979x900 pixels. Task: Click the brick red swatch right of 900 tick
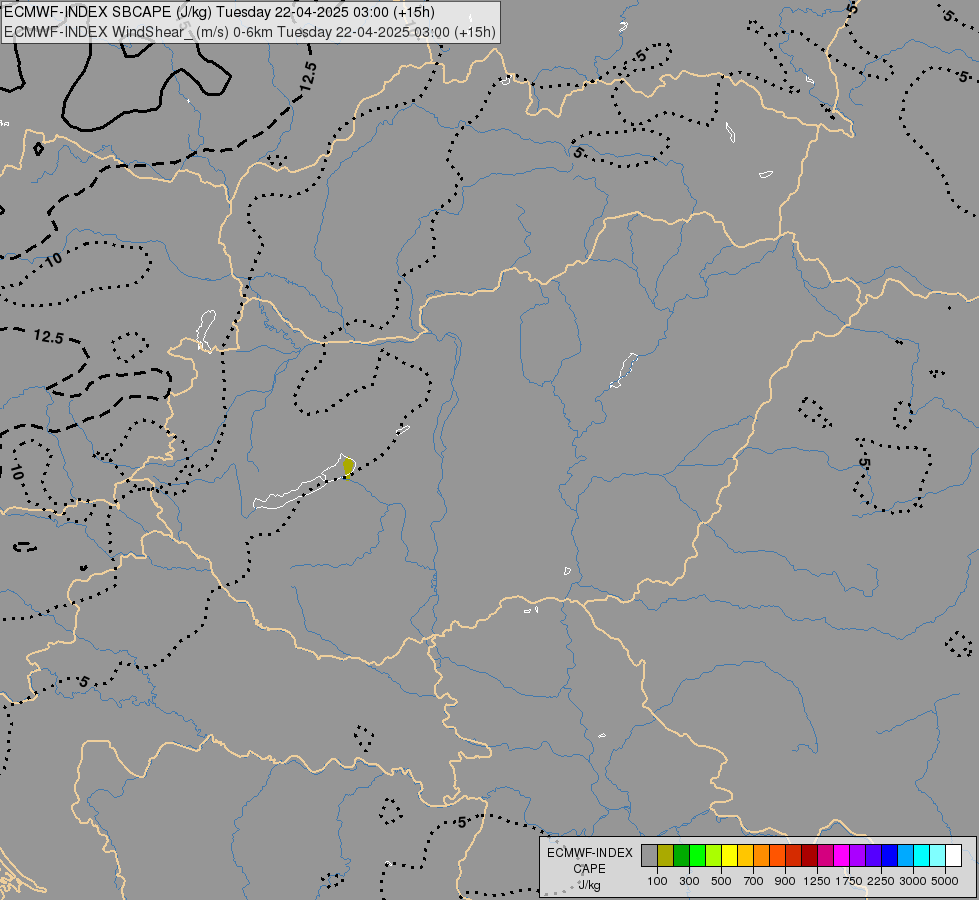click(794, 856)
